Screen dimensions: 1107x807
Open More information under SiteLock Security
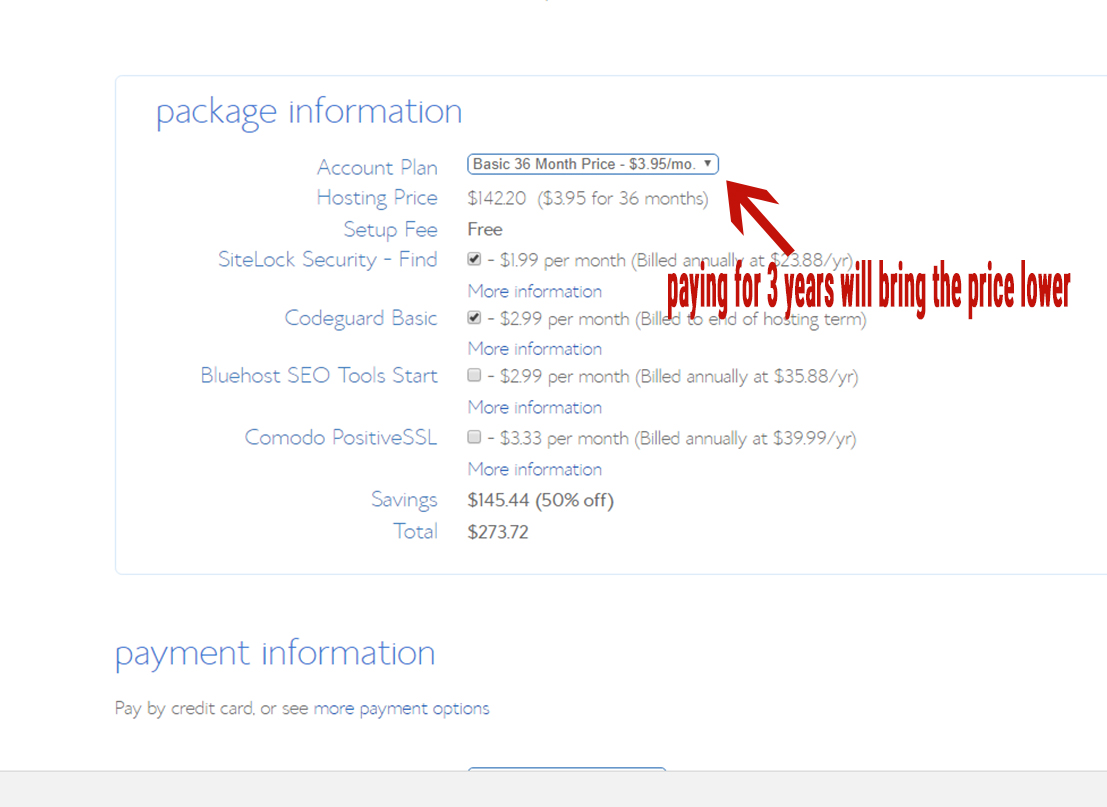[534, 291]
